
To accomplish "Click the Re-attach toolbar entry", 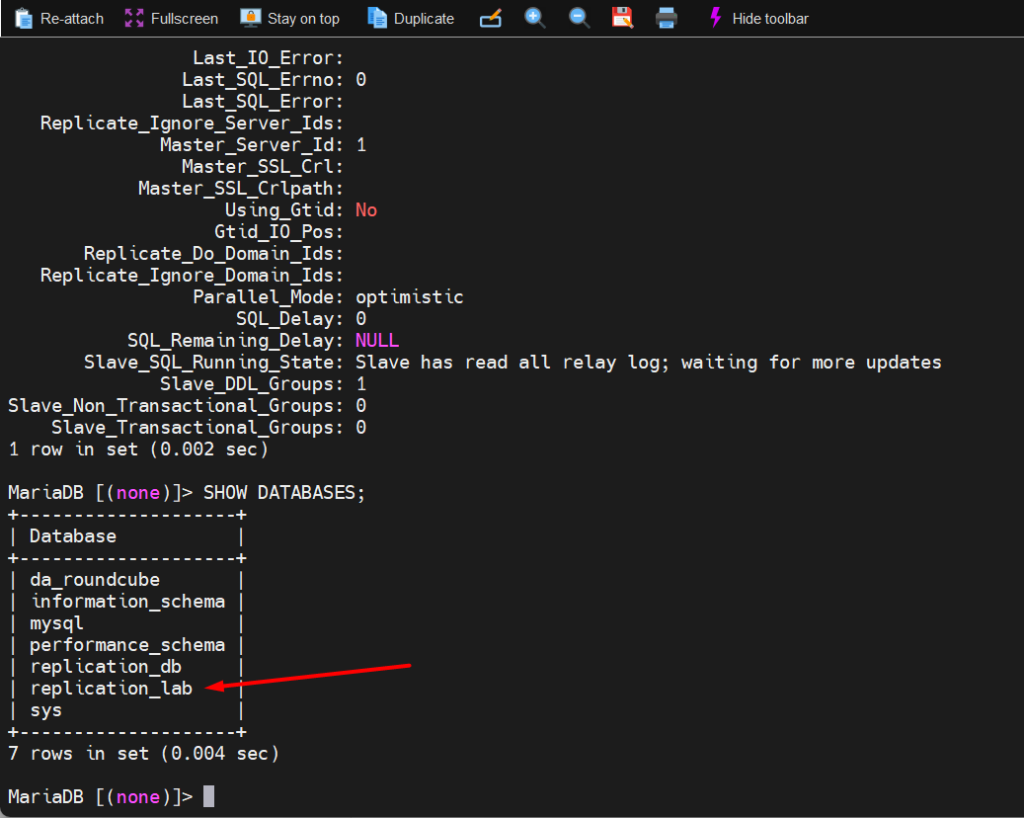I will click(70, 17).
